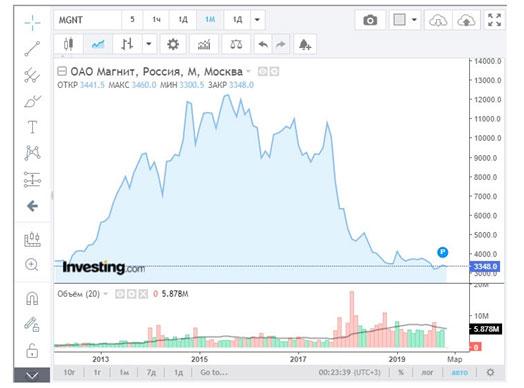The height and width of the screenshot is (388, 524).
Task: Select candlestick chart style
Action: [69, 44]
